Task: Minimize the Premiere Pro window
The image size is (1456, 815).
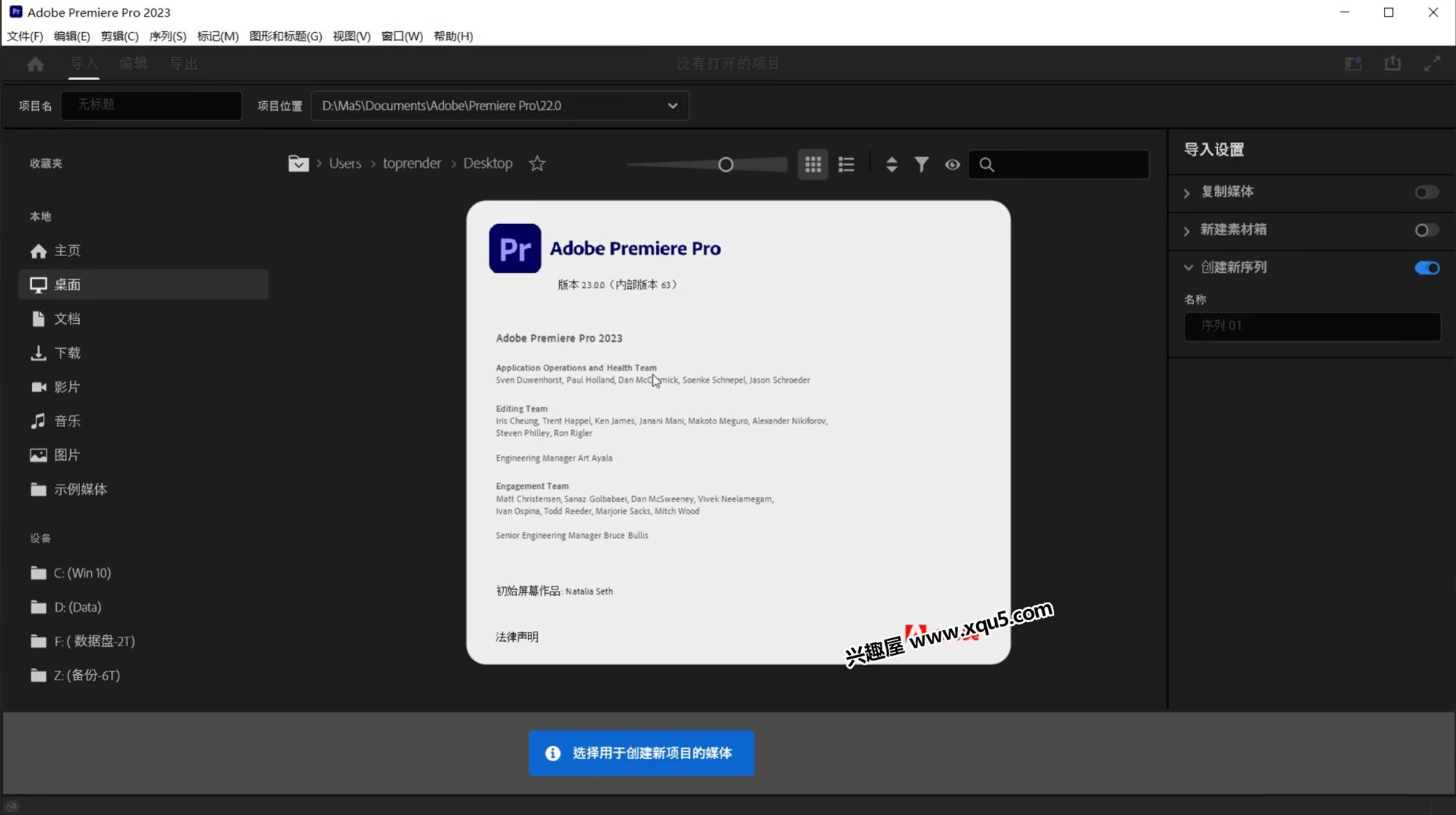Action: click(1345, 12)
